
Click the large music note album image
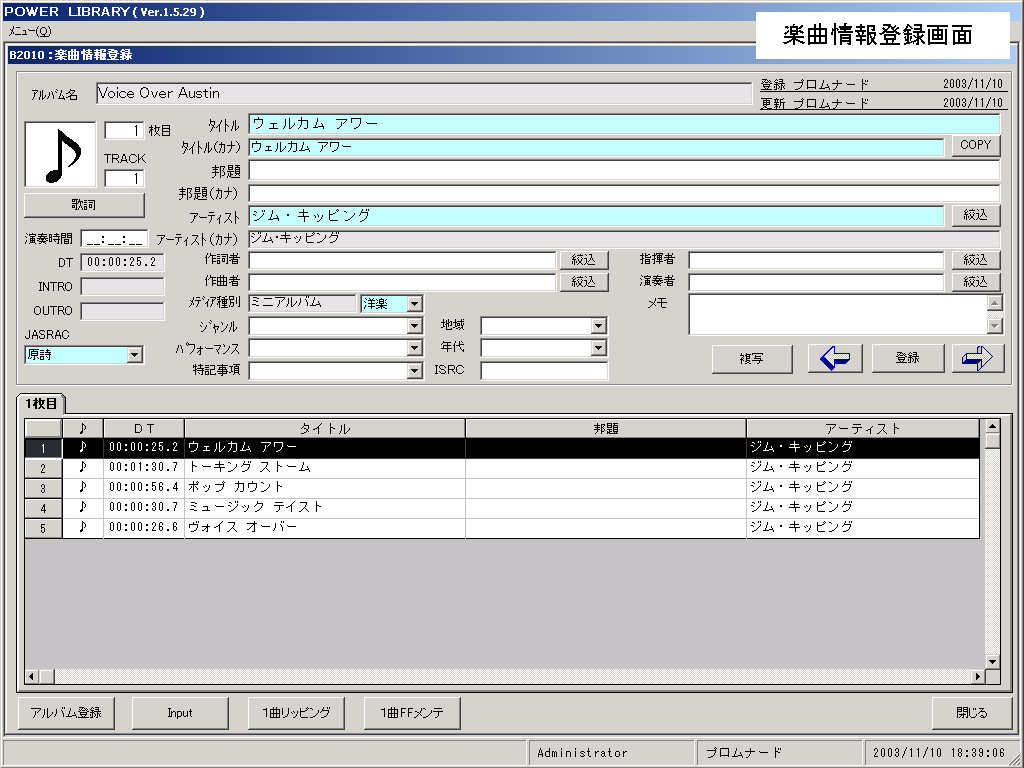(x=60, y=155)
